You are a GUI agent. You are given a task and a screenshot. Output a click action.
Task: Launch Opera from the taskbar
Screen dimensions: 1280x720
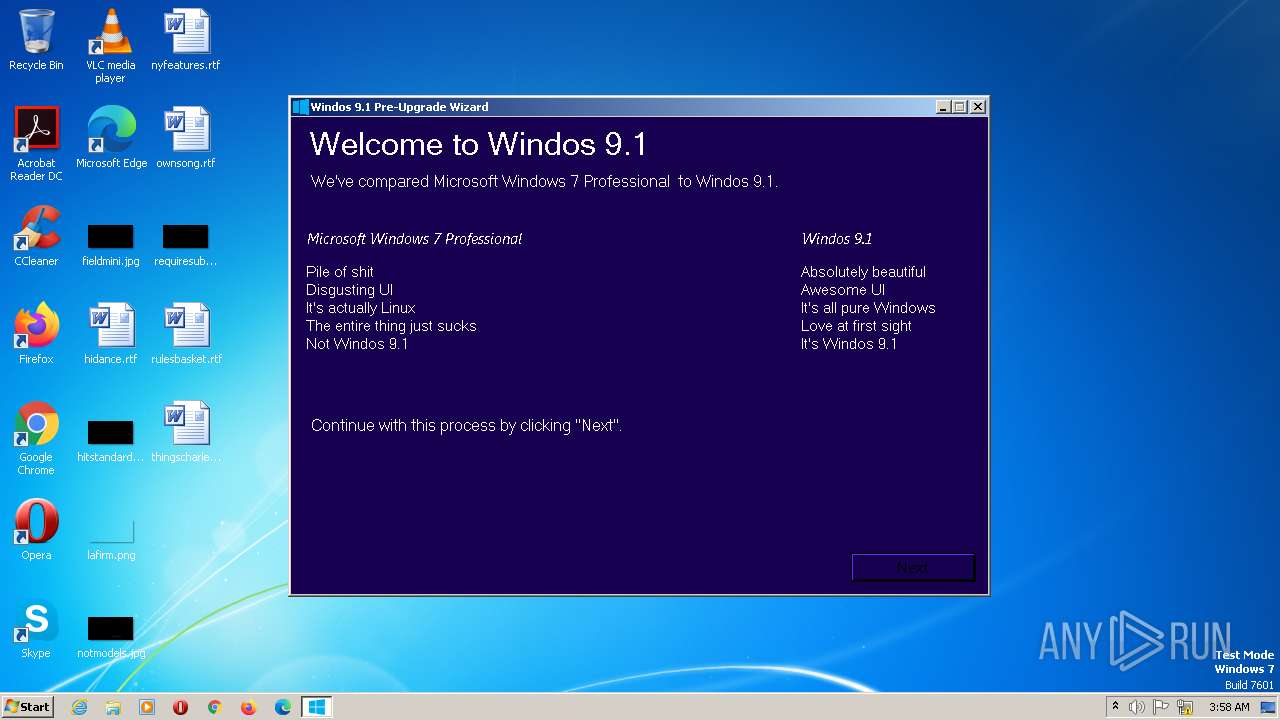click(181, 707)
